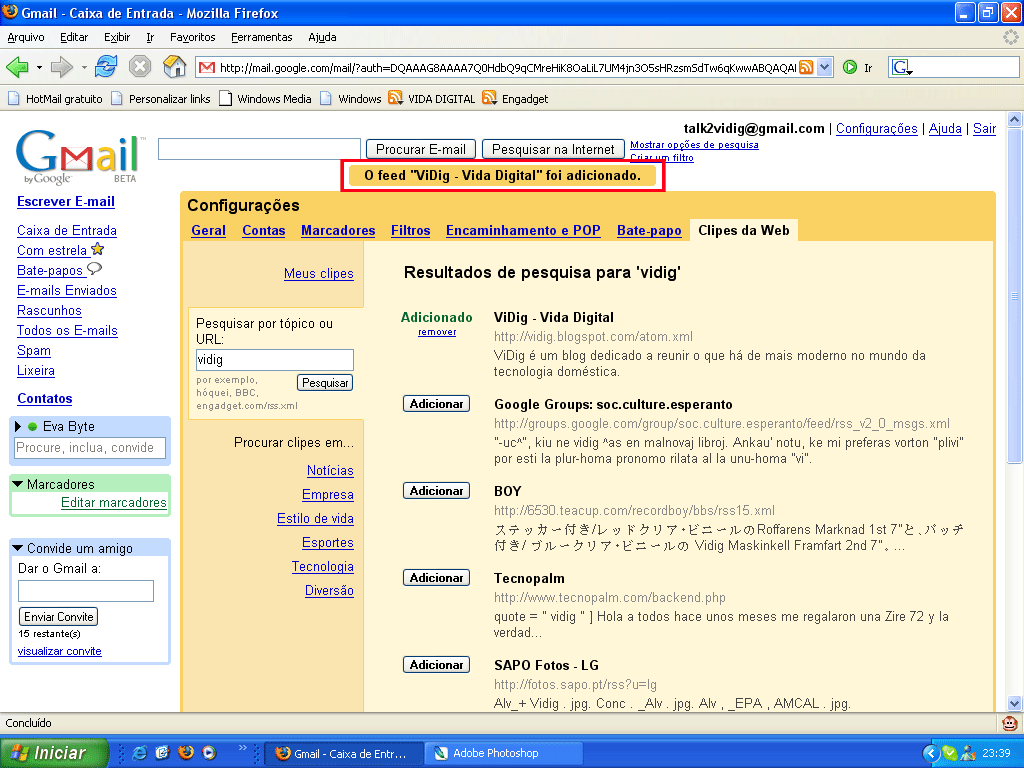Open the Favoritos menu

tap(193, 37)
